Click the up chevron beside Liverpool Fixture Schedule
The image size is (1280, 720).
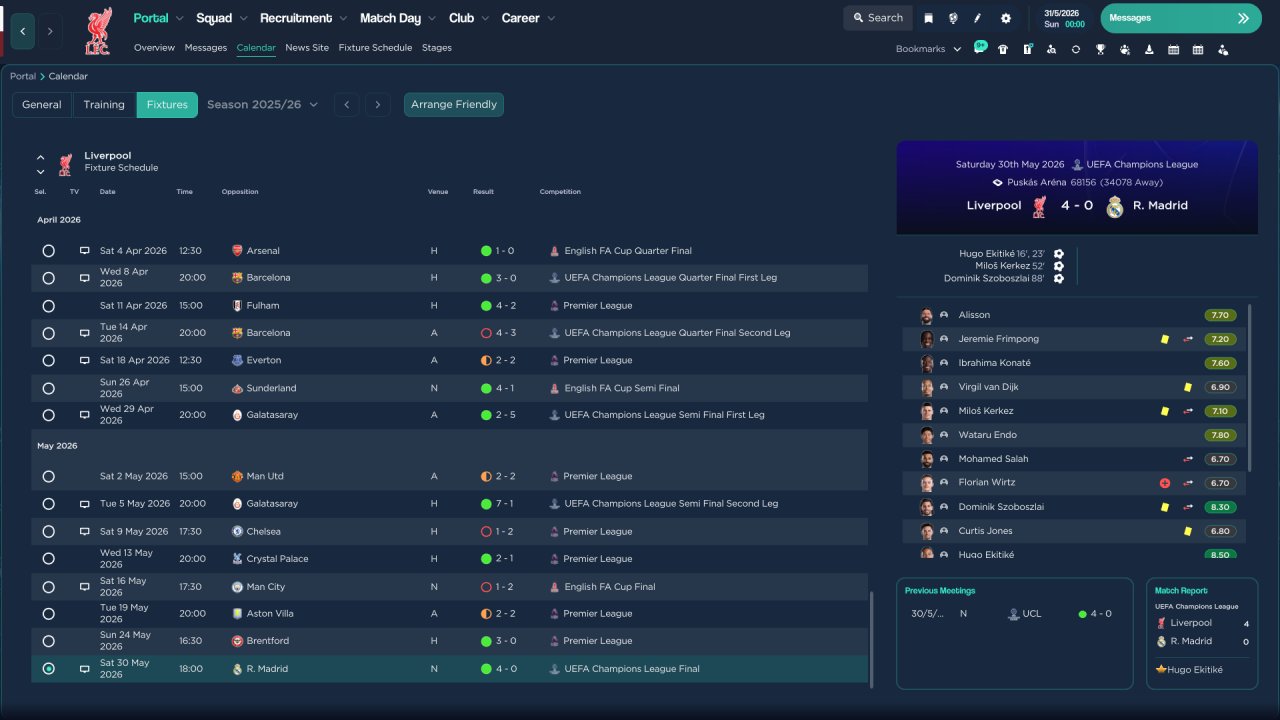41,157
